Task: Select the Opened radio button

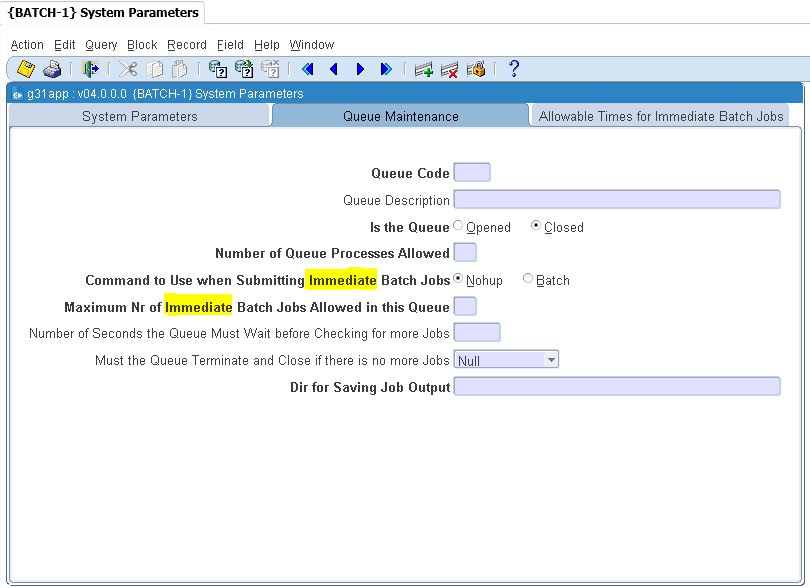Action: click(459, 226)
